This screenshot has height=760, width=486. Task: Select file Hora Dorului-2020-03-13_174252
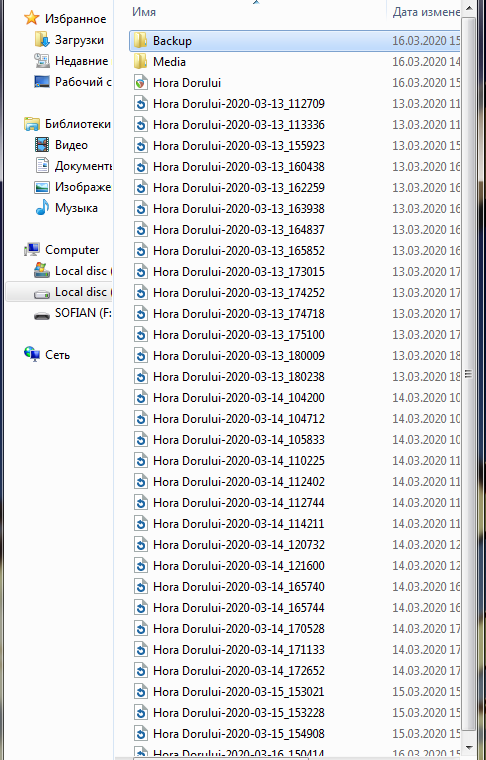click(x=239, y=293)
